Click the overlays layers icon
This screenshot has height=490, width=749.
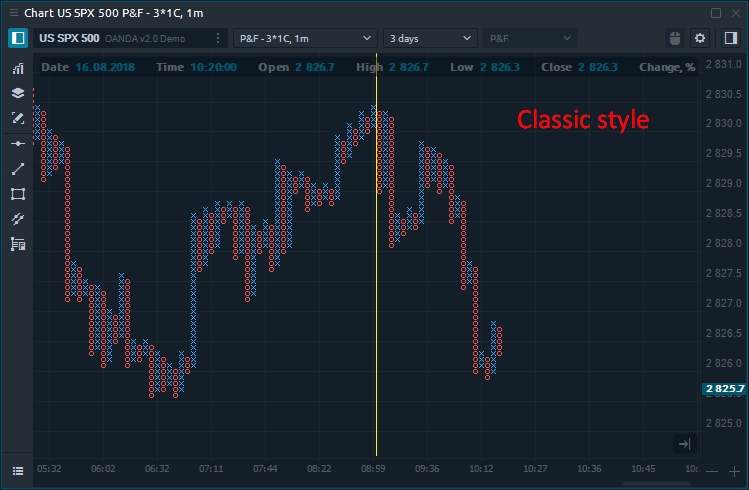[x=18, y=93]
